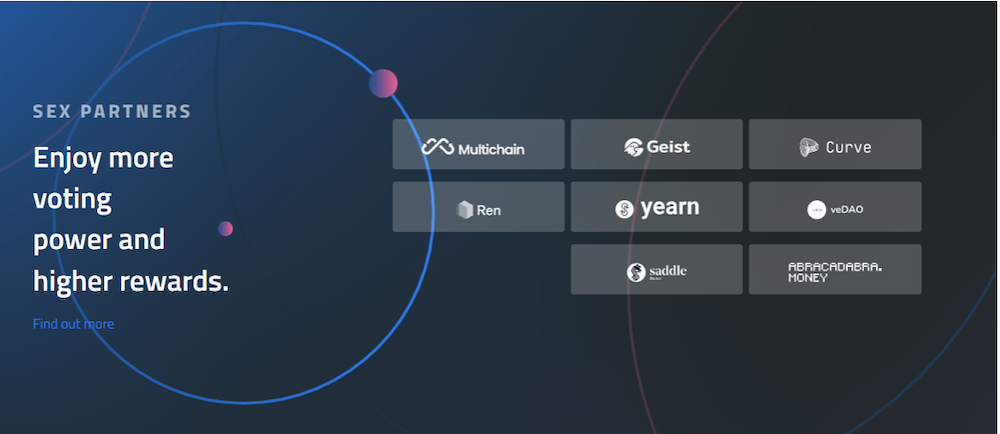1000x434 pixels.
Task: Click the SEX PARTNERS section heading
Action: [112, 112]
